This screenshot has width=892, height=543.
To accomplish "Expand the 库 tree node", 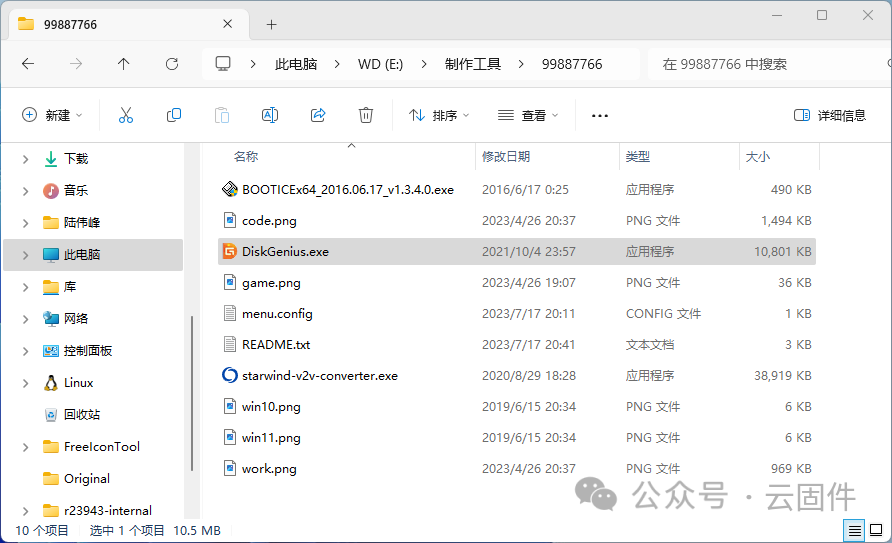I will [25, 287].
